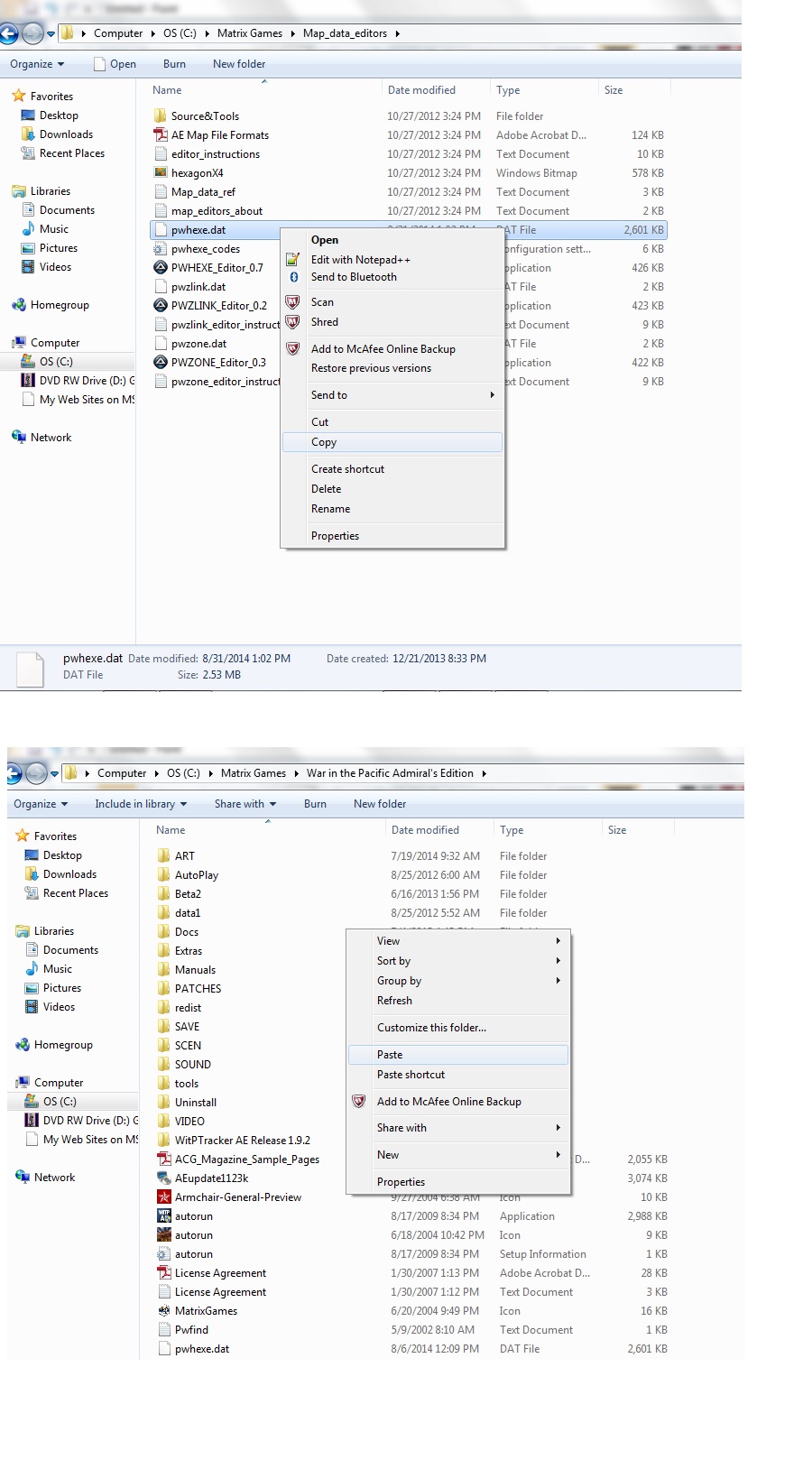Open Organize dropdown in bottom window
This screenshot has width=812, height=1469.
coord(41,804)
